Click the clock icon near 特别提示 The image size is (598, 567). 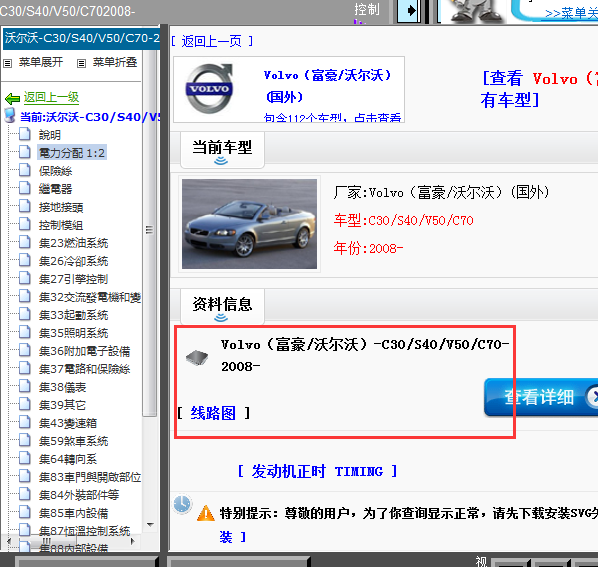pos(182,504)
